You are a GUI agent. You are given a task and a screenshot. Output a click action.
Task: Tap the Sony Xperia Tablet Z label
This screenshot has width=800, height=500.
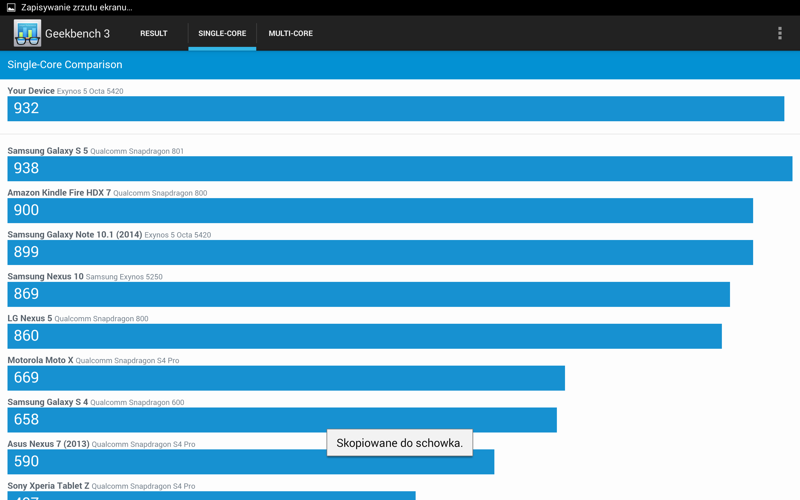[48, 486]
